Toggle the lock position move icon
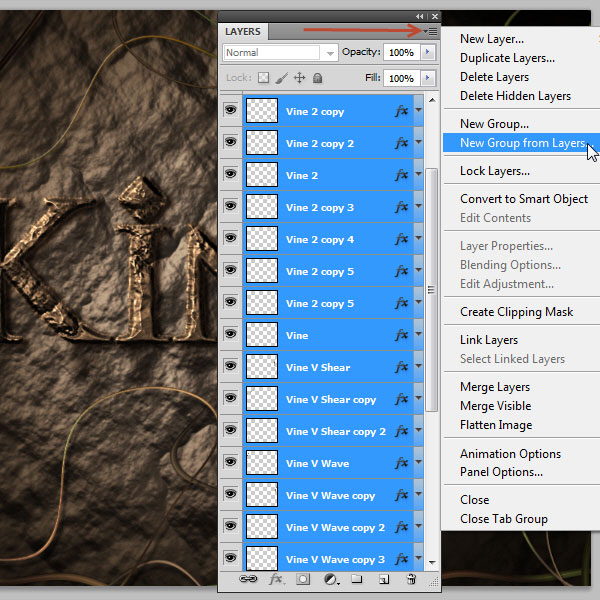This screenshot has height=600, width=600. pos(299,78)
